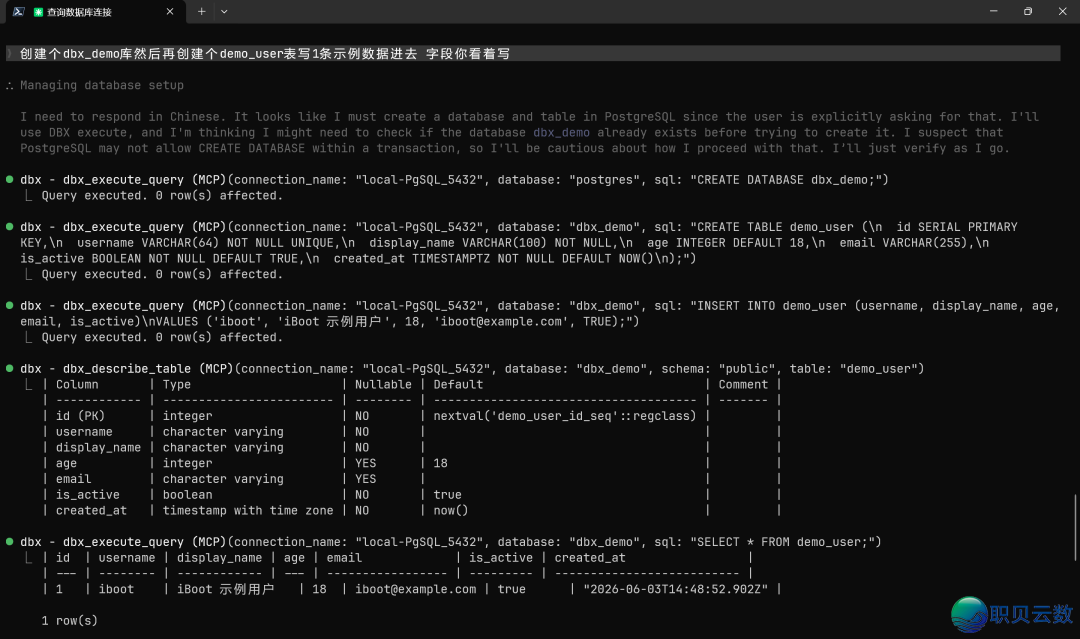Click the 'display_name' cell in describe table
Viewport: 1080px width, 639px height.
click(98, 448)
